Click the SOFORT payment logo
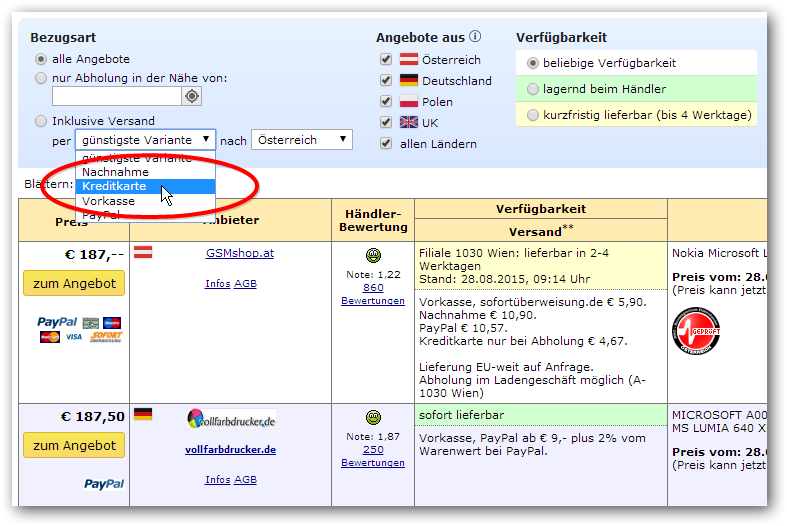The image size is (787, 526). pyautogui.click(x=106, y=337)
